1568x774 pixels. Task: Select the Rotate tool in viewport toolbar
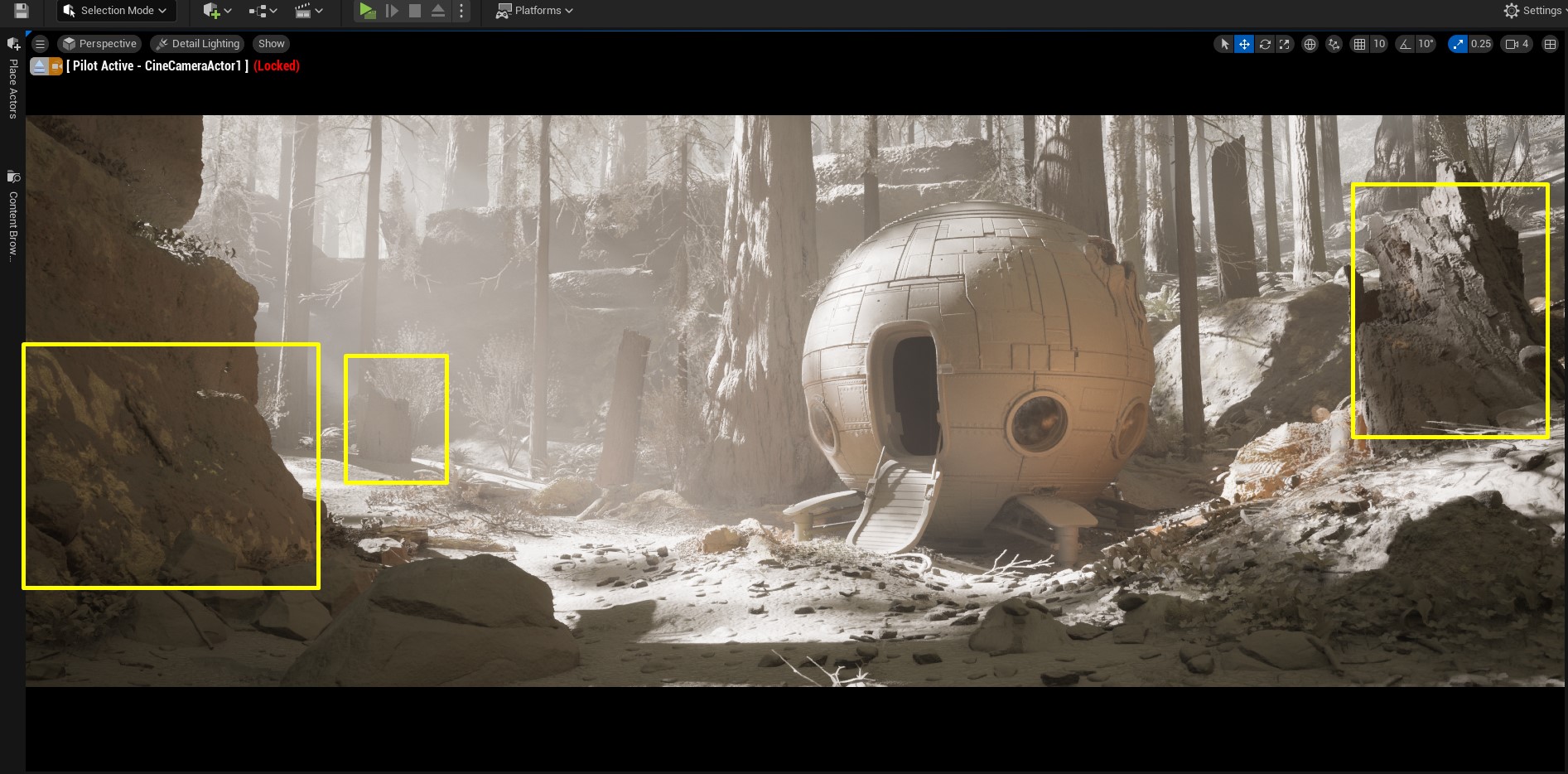tap(1265, 44)
